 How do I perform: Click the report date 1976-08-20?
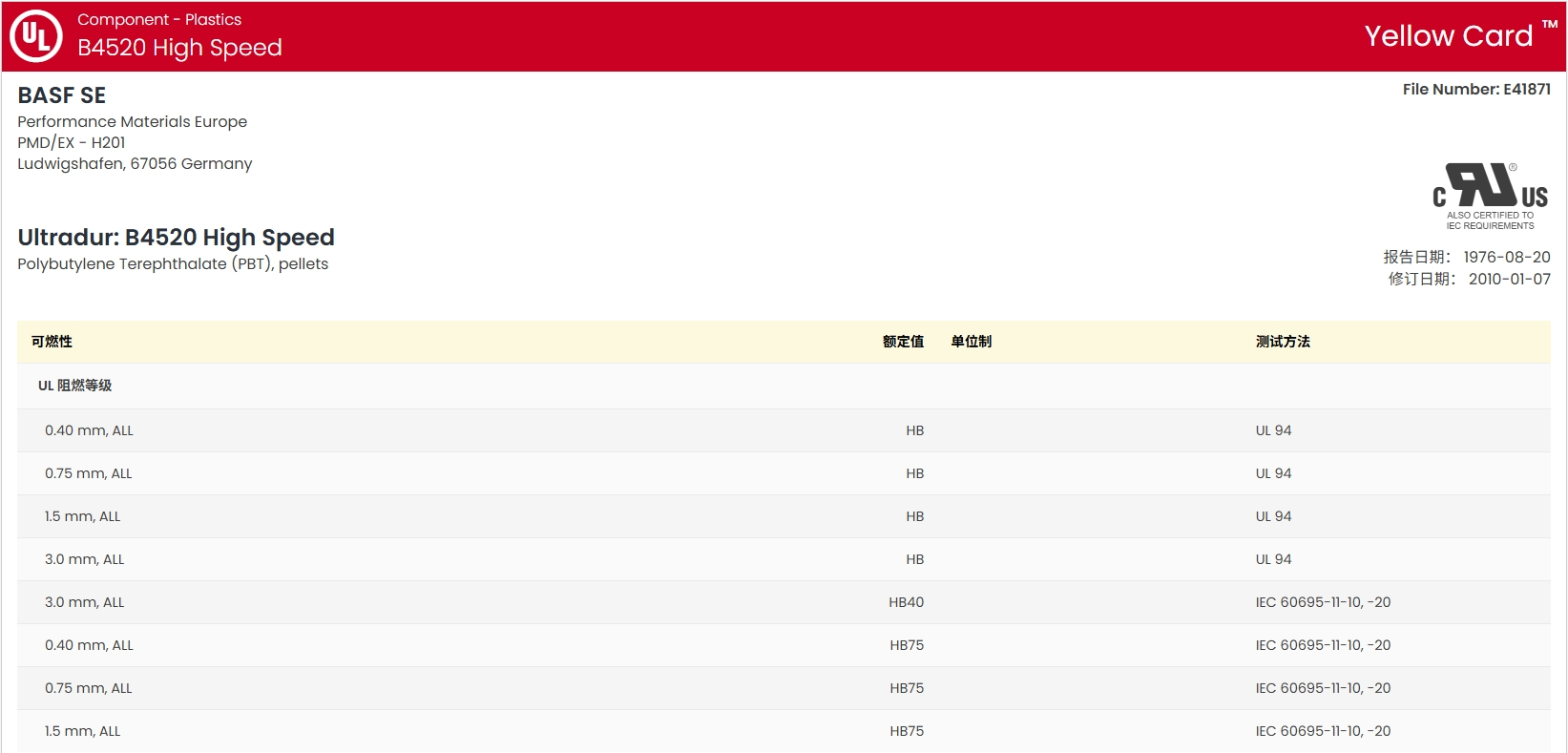[x=1507, y=257]
